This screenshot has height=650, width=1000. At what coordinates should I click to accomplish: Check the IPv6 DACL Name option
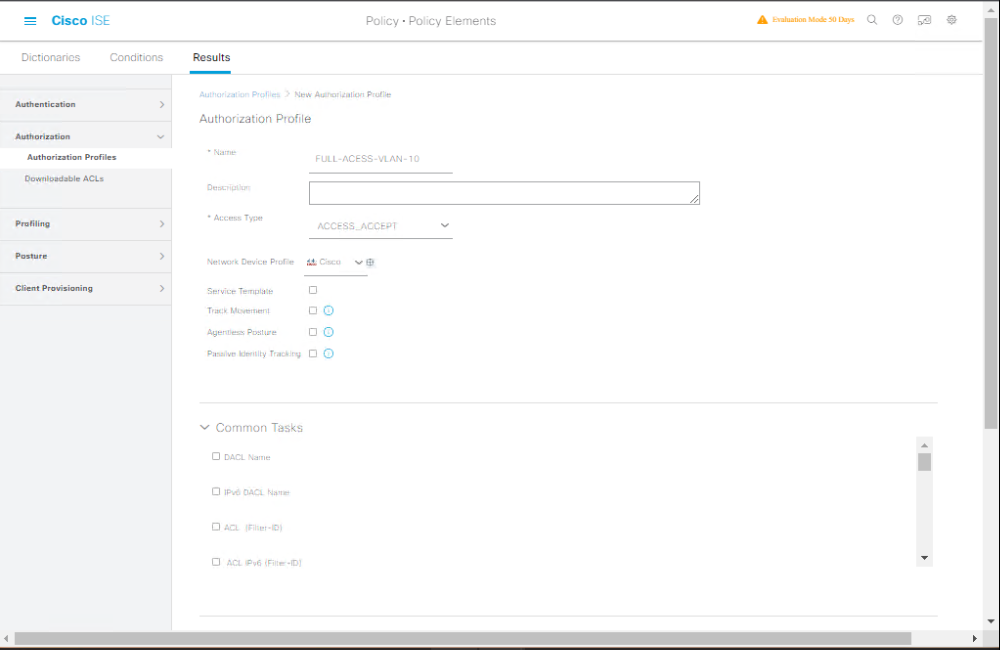pos(216,492)
